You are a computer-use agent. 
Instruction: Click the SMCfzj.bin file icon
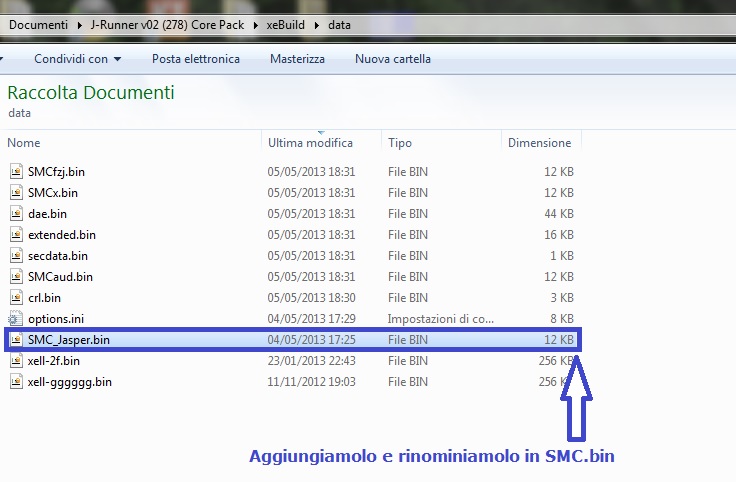click(x=16, y=171)
